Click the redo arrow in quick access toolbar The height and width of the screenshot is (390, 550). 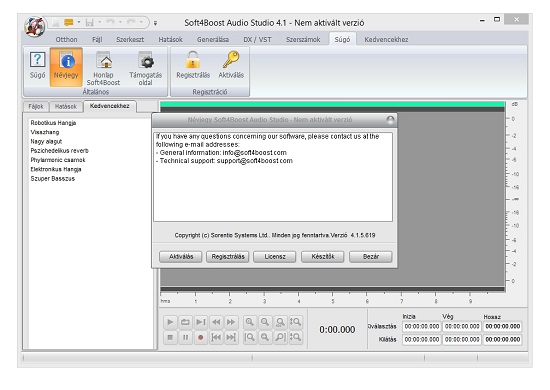point(131,22)
